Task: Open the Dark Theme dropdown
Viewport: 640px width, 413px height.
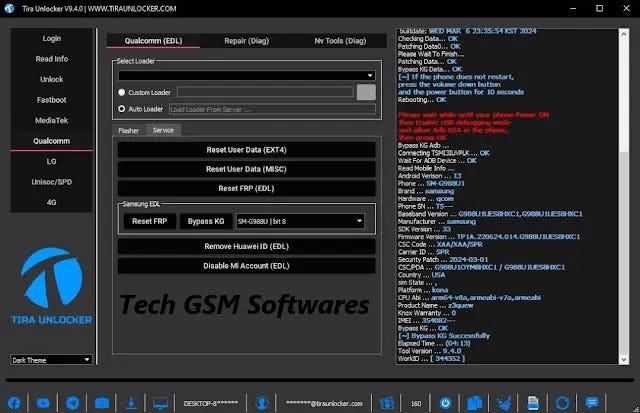Action: (51, 360)
